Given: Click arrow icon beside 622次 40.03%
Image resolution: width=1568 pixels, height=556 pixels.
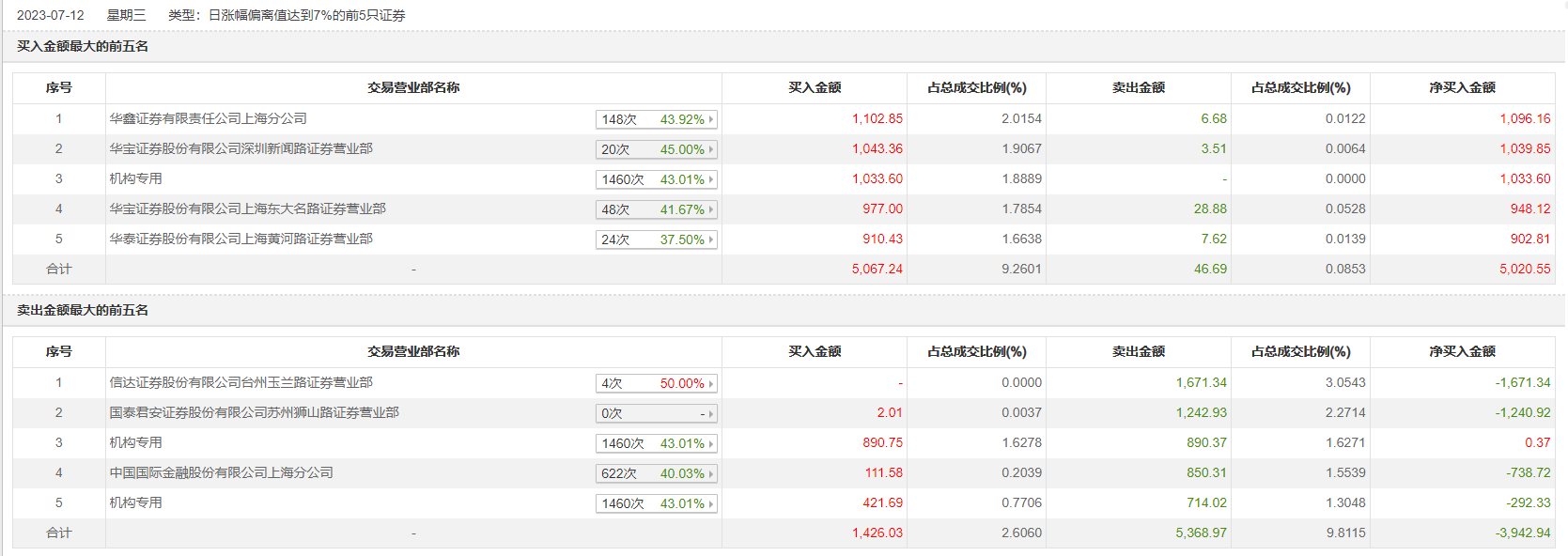Looking at the screenshot, I should coord(711,473).
